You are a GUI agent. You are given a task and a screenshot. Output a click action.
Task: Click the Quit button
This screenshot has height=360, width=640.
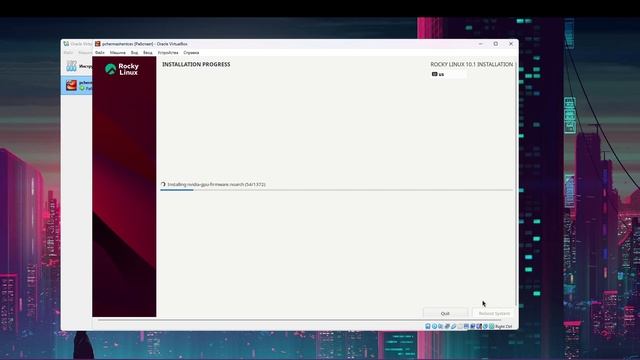point(445,313)
